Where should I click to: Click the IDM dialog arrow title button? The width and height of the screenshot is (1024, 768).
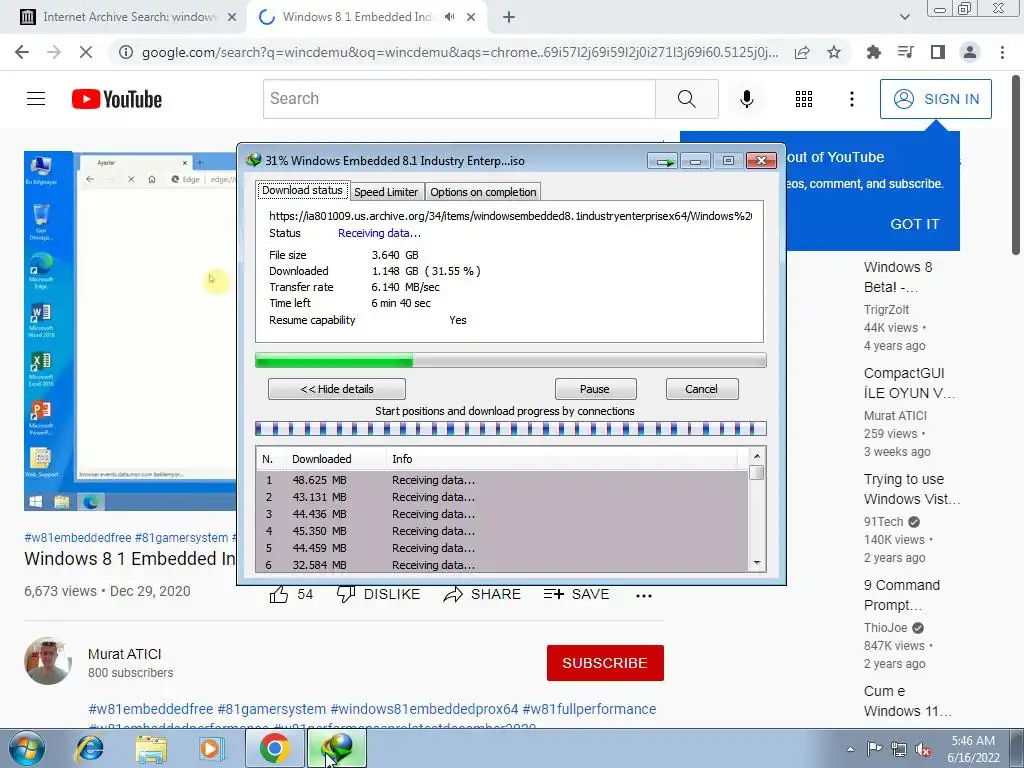(664, 161)
